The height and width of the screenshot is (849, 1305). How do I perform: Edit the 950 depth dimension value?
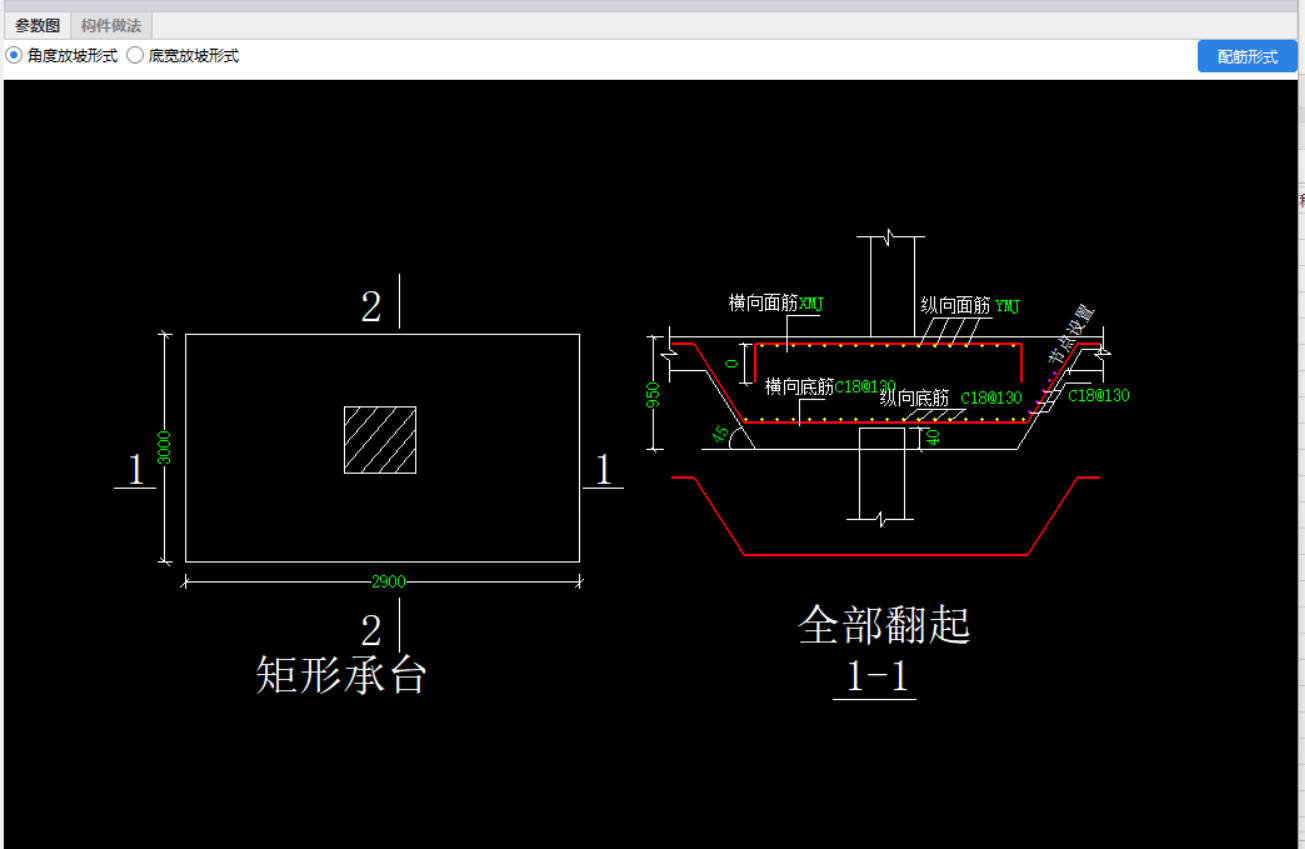(x=653, y=394)
